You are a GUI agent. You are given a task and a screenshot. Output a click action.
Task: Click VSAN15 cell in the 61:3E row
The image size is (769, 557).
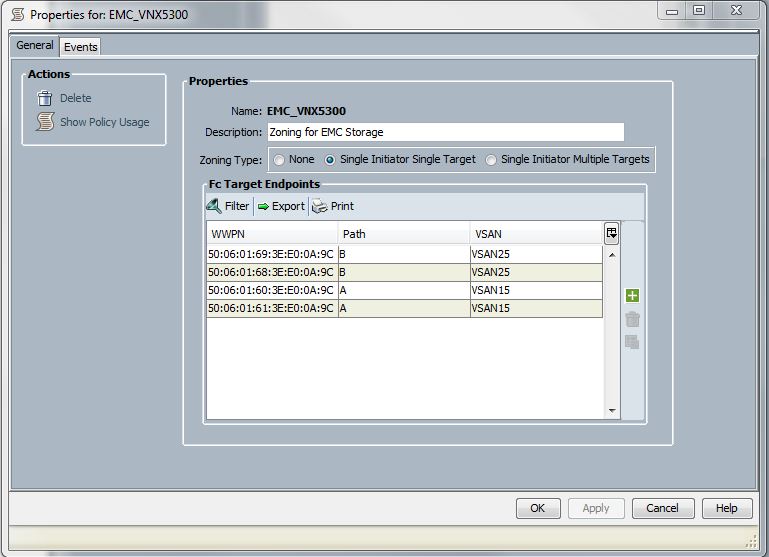[x=536, y=308]
